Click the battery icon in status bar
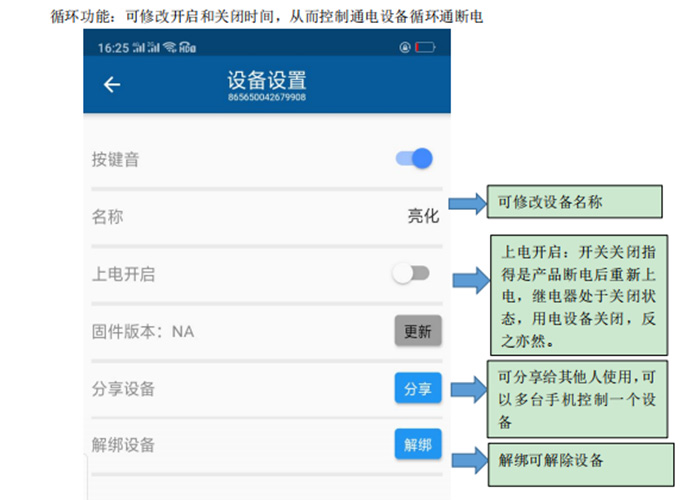This screenshot has height=500, width=690. (x=425, y=47)
